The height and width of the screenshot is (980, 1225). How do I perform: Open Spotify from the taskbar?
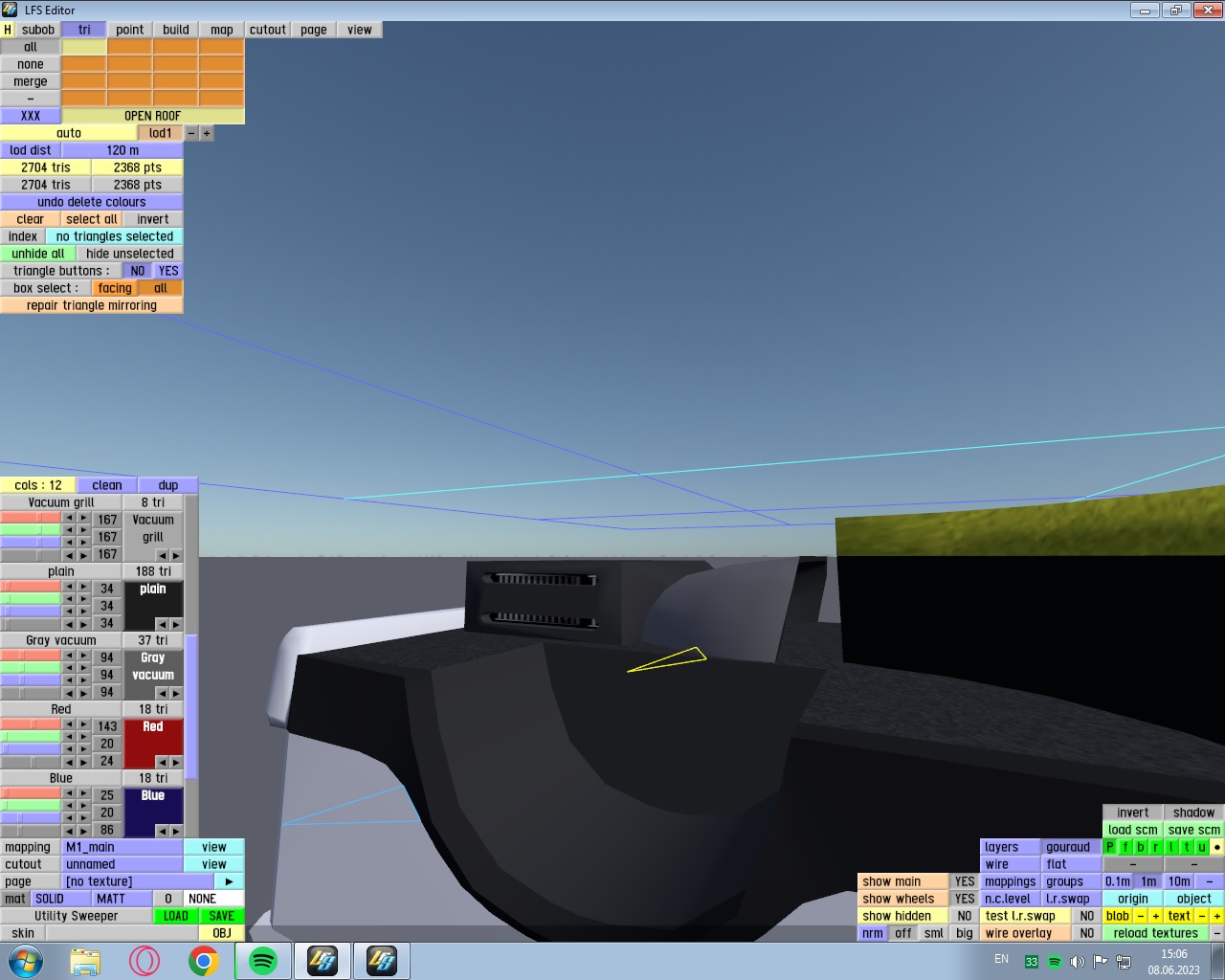263,961
